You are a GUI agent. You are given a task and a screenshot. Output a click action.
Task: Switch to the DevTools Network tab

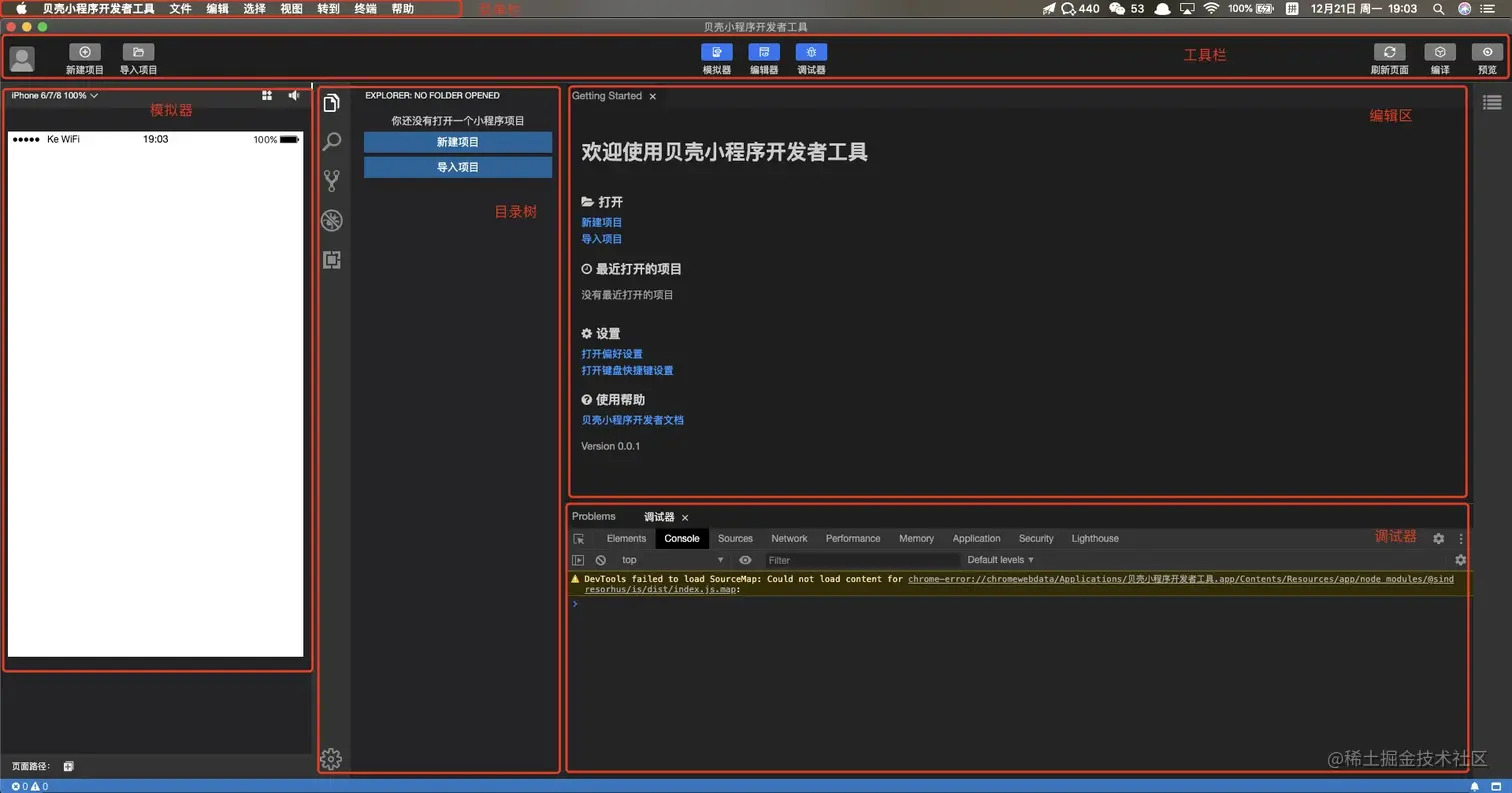(789, 538)
